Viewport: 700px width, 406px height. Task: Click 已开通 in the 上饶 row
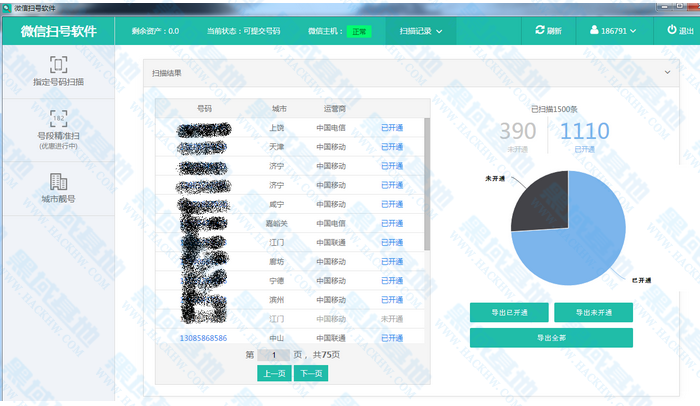[392, 128]
